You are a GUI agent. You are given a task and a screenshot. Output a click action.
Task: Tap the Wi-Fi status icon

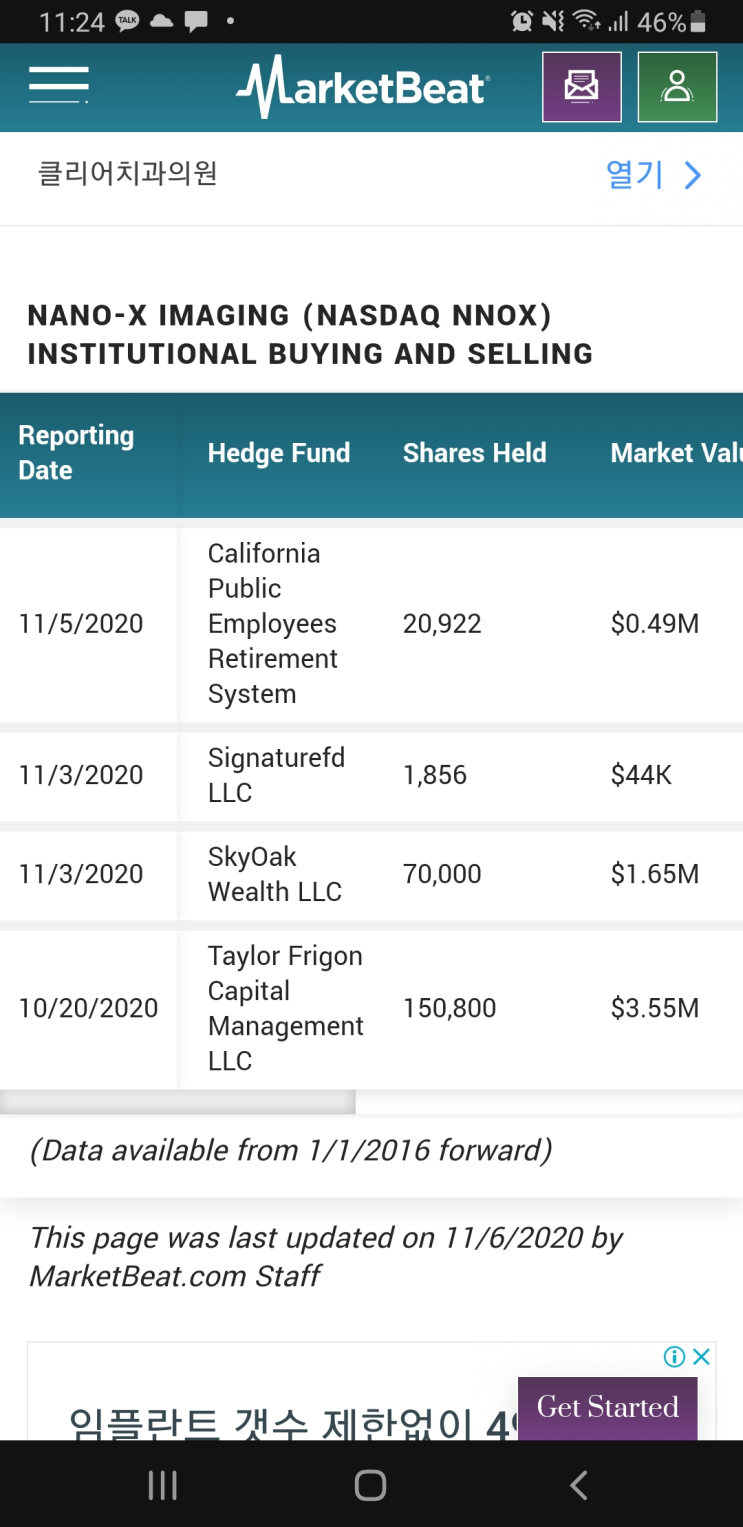[x=587, y=21]
